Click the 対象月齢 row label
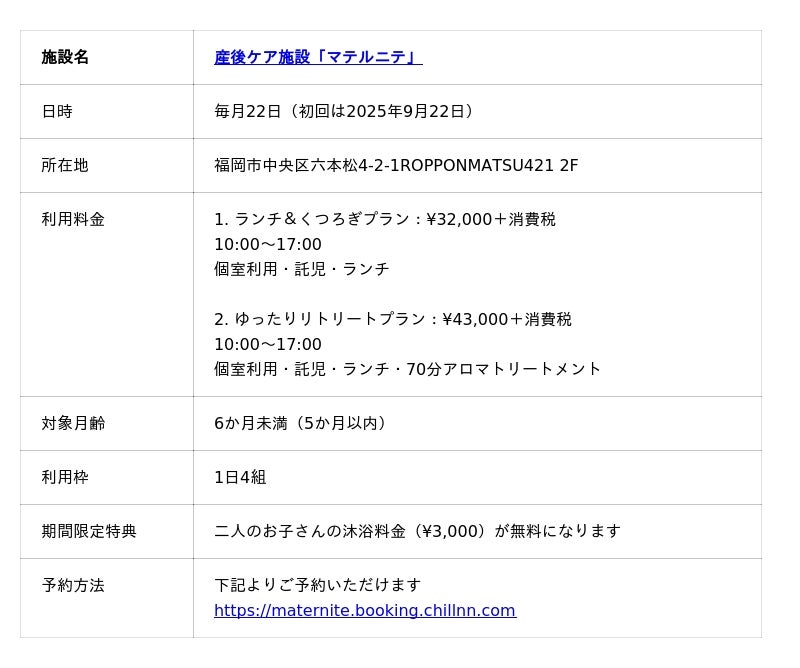The height and width of the screenshot is (668, 800). [73, 424]
